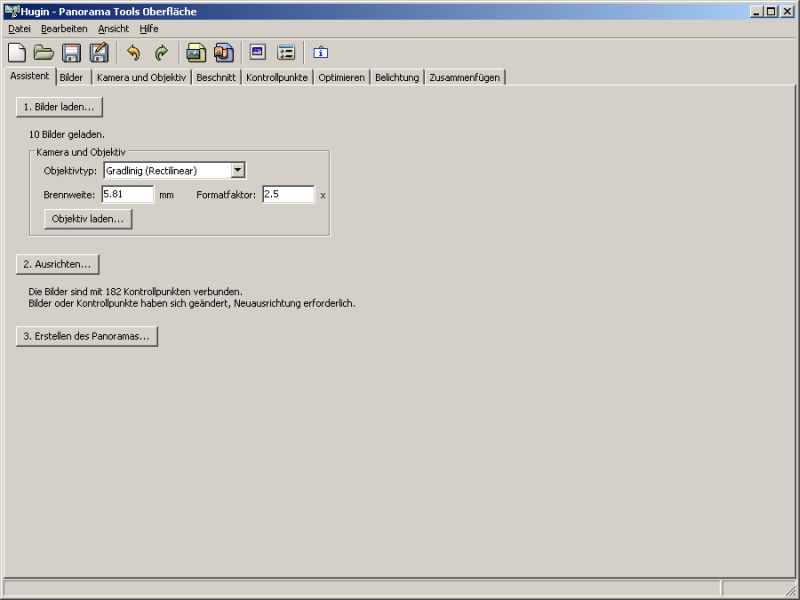Save project with the floppy disk icon

(71, 53)
